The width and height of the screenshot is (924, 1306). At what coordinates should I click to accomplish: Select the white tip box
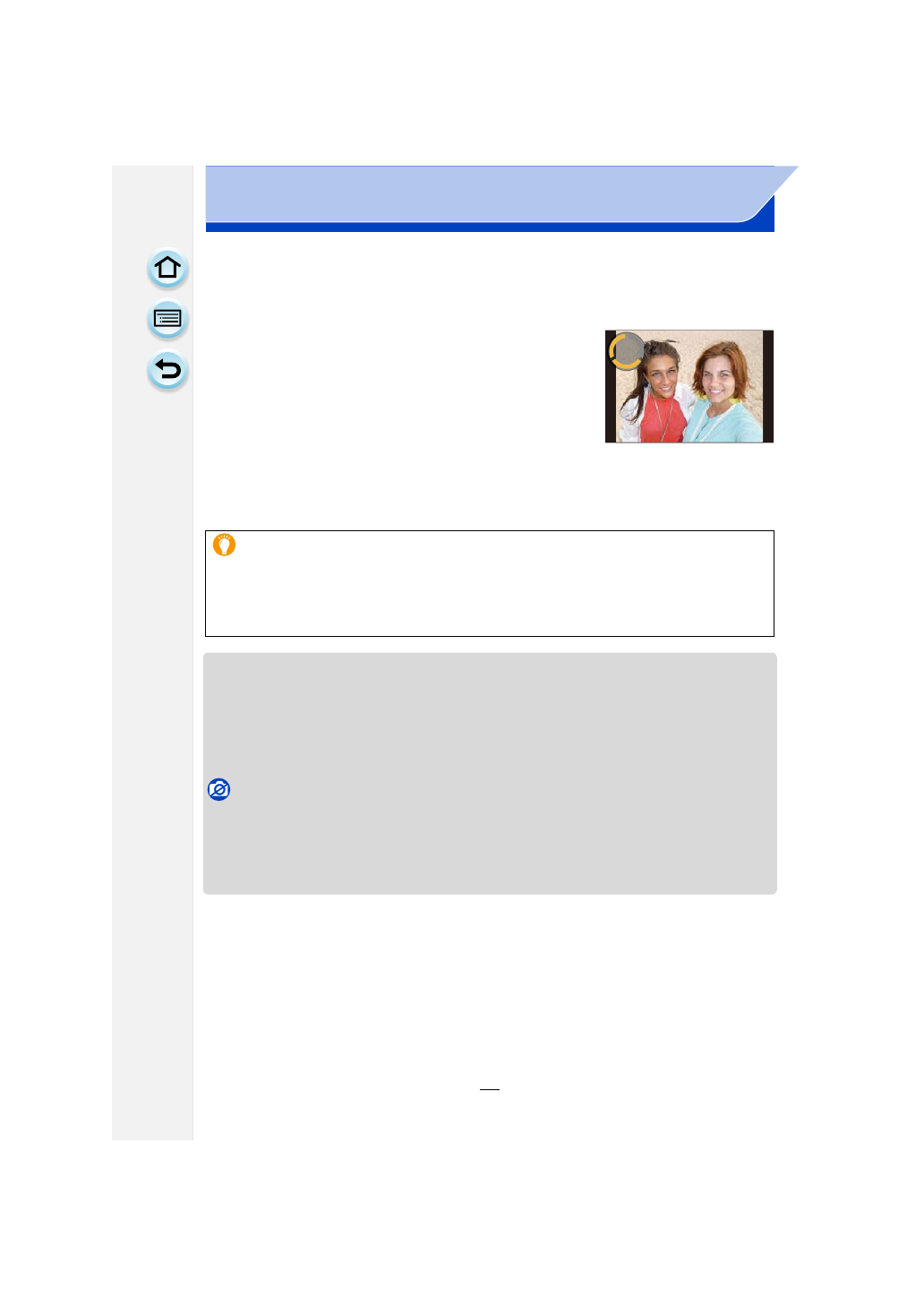[x=490, y=583]
